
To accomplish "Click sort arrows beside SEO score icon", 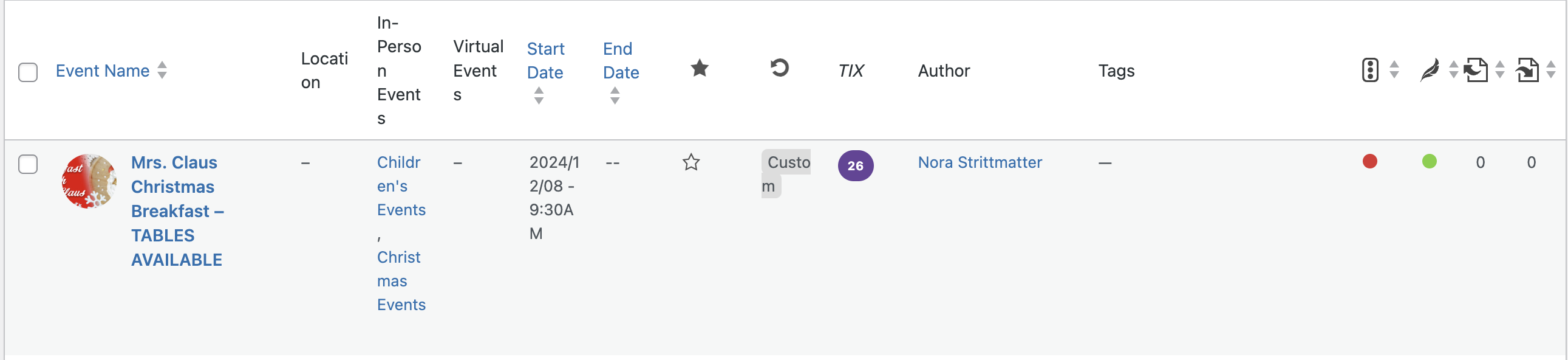I will tap(1394, 70).
